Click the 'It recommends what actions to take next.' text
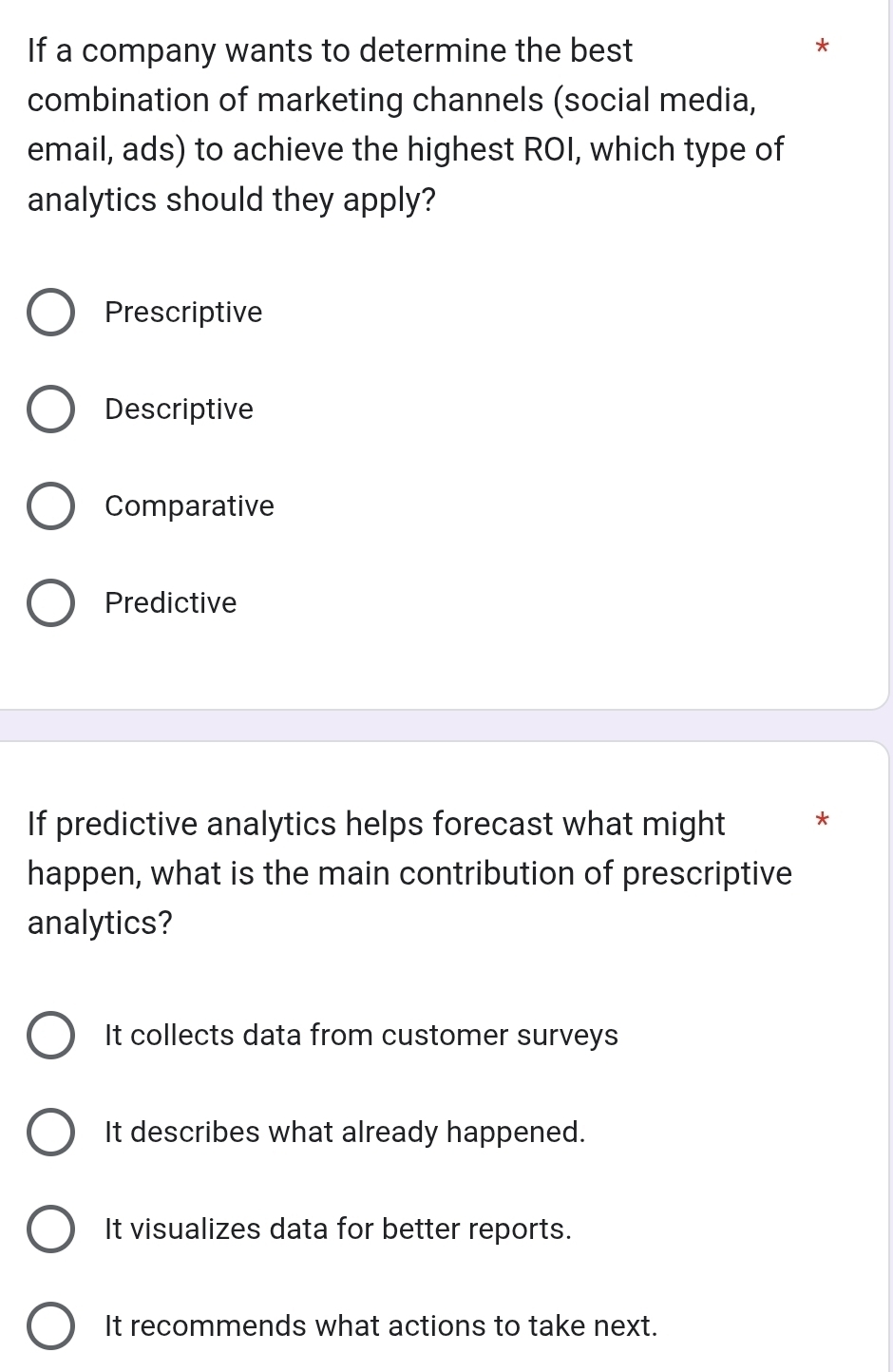Image resolution: width=893 pixels, height=1372 pixels. pos(381,1326)
